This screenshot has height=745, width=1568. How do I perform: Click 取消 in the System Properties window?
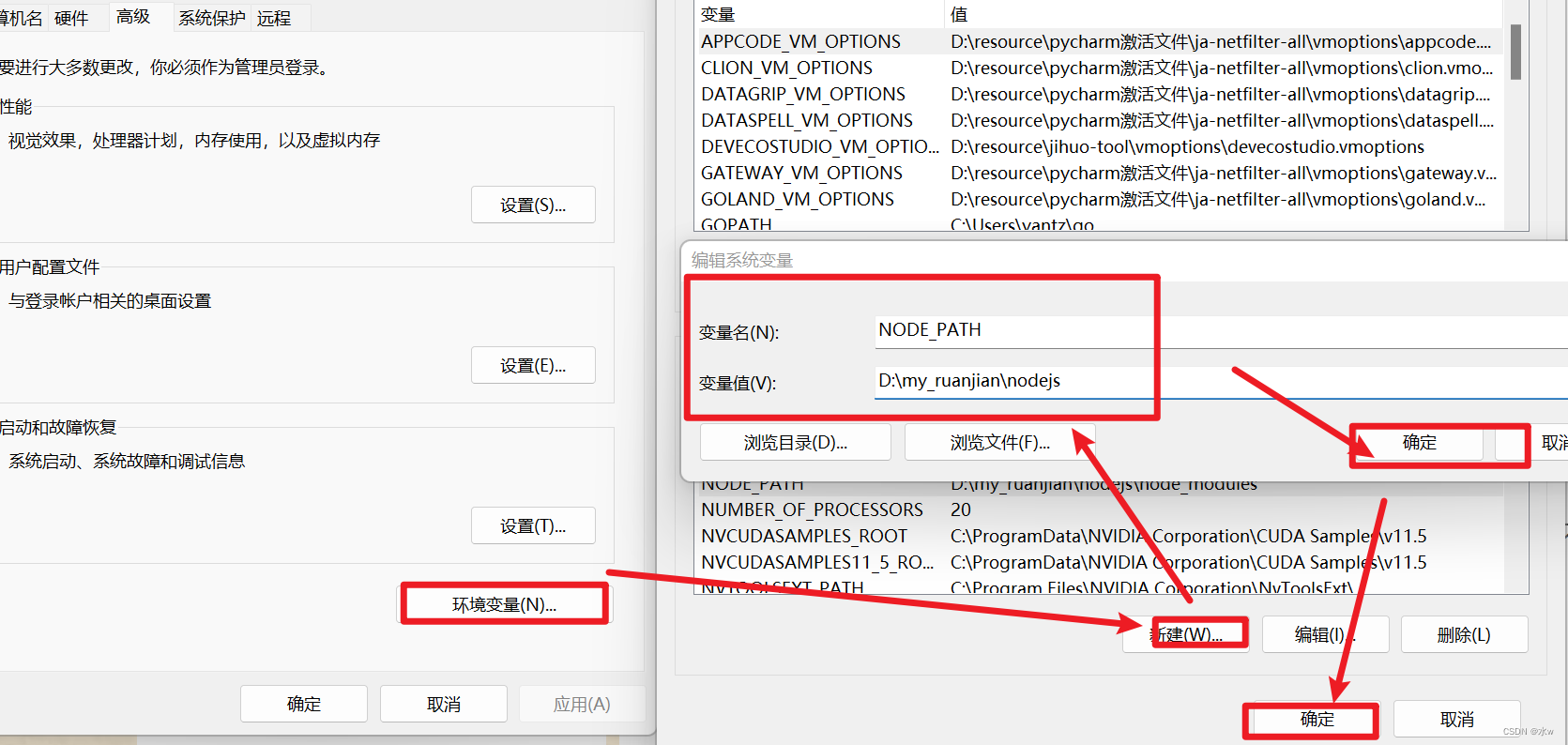pyautogui.click(x=444, y=704)
